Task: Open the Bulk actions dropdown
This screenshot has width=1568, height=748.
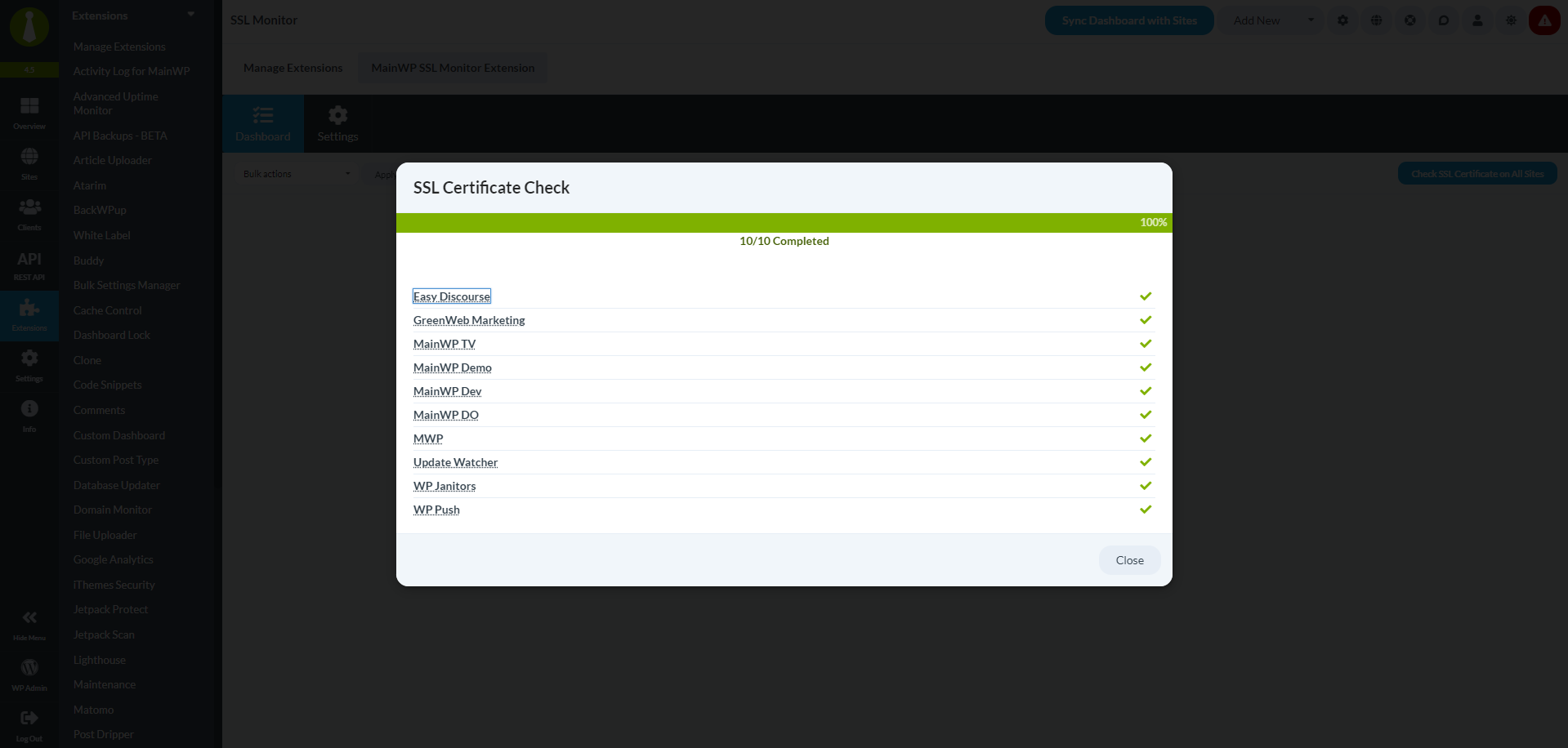Action: tap(297, 174)
